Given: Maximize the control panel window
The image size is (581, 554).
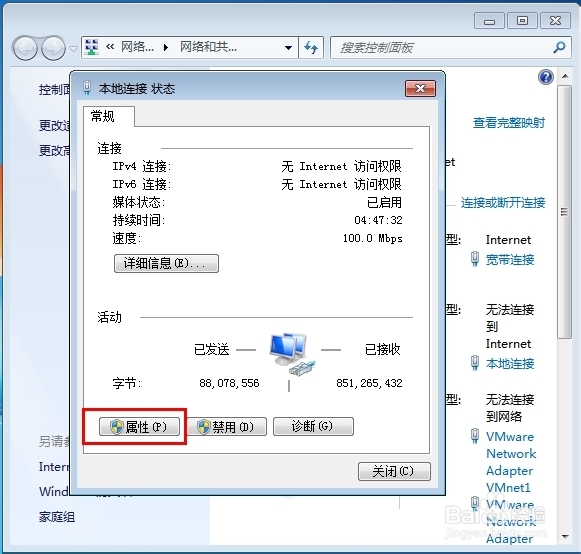Looking at the screenshot, I should [522, 21].
